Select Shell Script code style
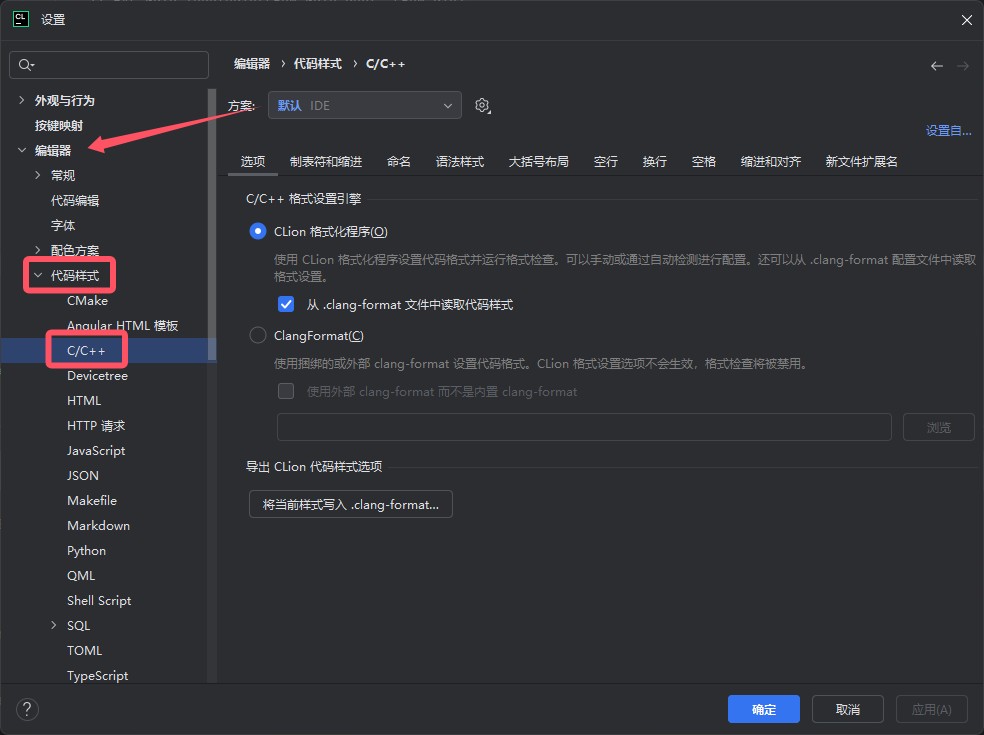This screenshot has height=735, width=984. point(99,601)
